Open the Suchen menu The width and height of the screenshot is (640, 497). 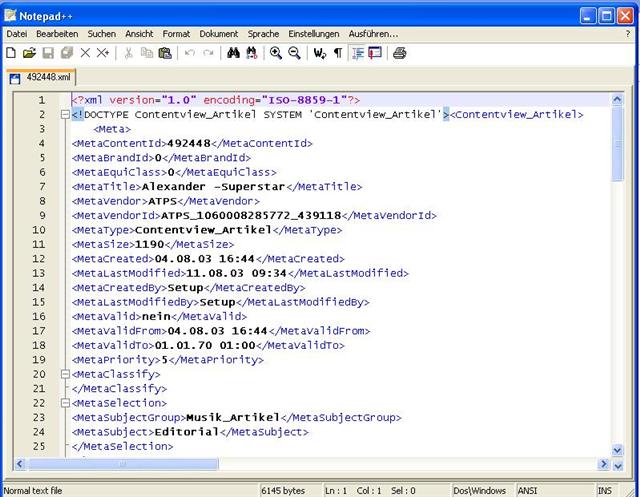(x=102, y=34)
